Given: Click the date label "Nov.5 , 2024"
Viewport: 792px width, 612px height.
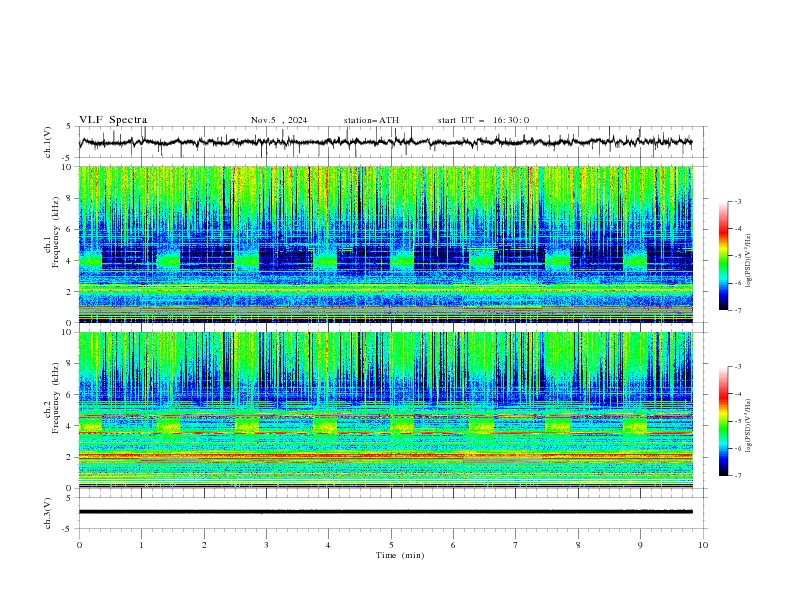Looking at the screenshot, I should pos(279,120).
